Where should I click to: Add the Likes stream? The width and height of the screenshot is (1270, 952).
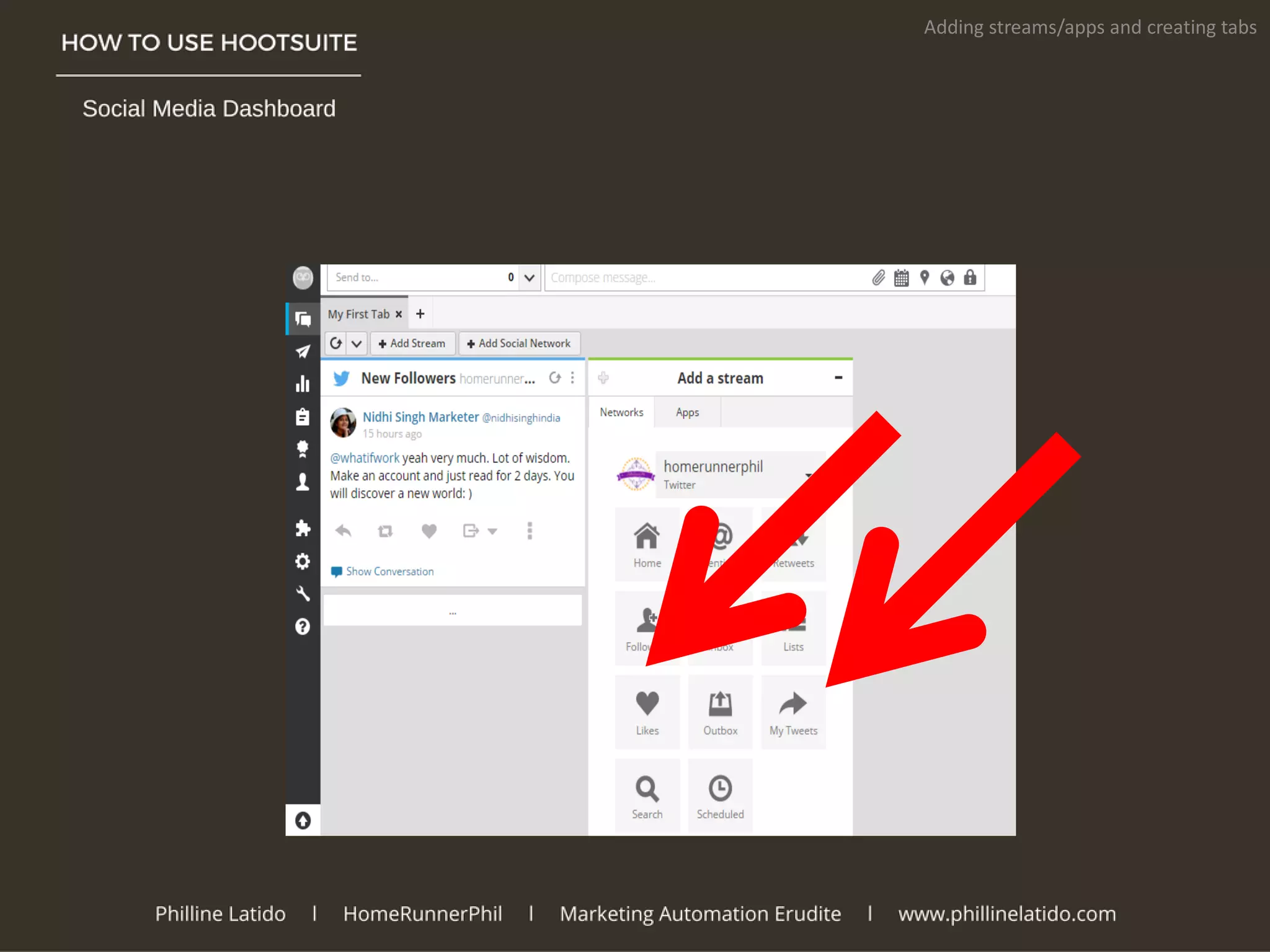pos(647,712)
